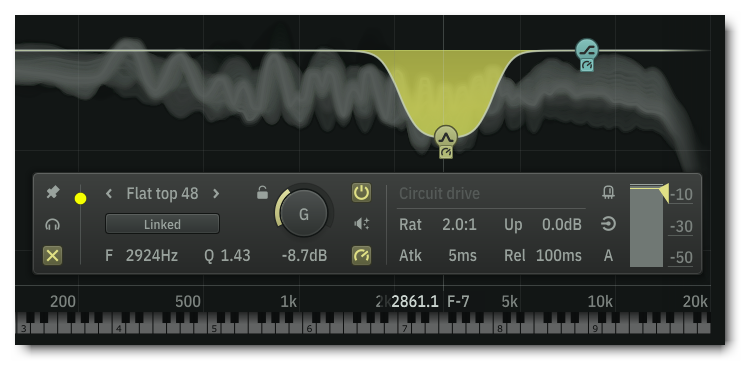This screenshot has width=752, height=372.
Task: Toggle the band power button
Action: (x=361, y=193)
